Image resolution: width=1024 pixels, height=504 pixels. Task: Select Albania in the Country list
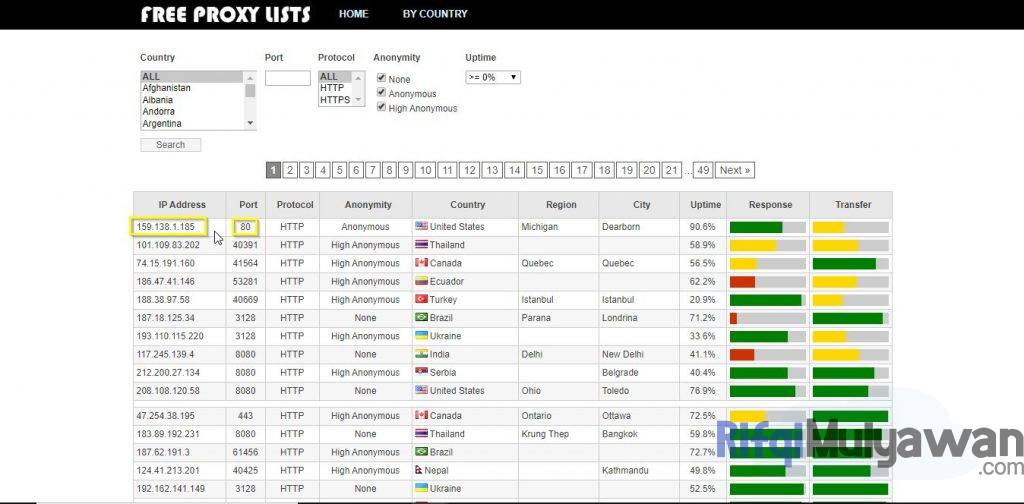[x=192, y=100]
